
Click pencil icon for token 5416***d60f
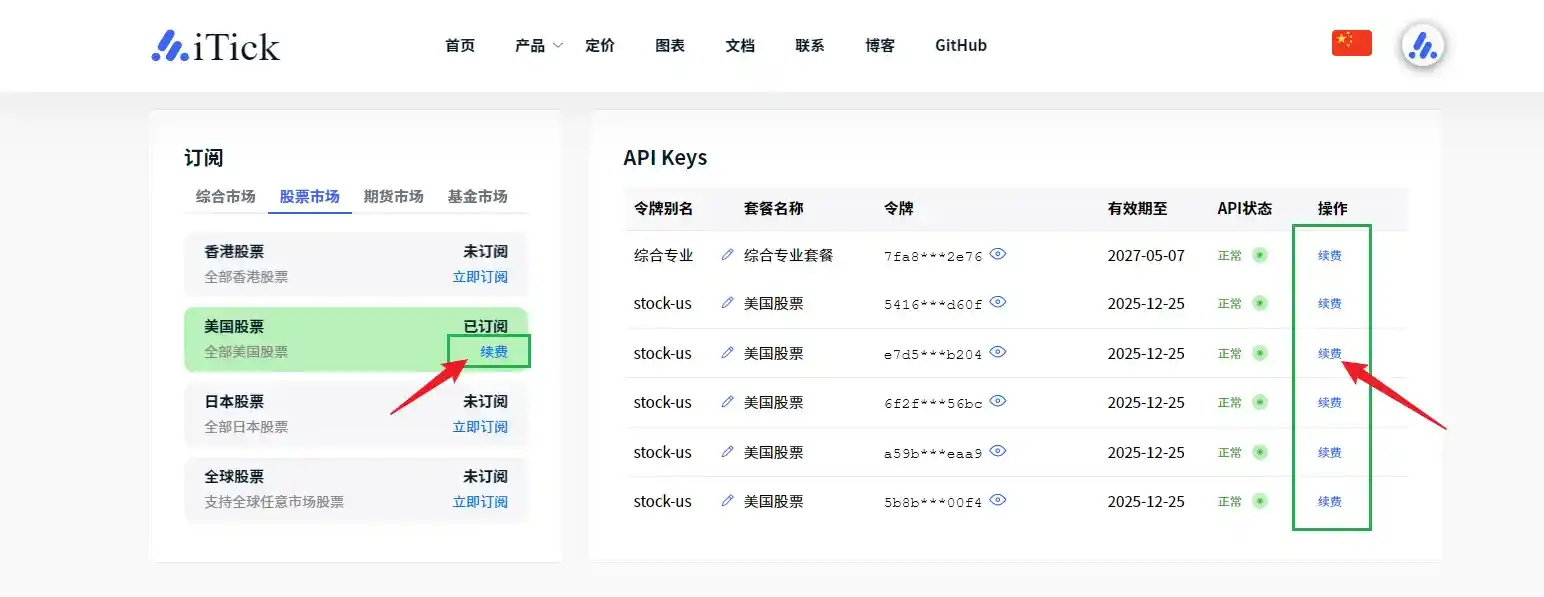click(x=727, y=303)
